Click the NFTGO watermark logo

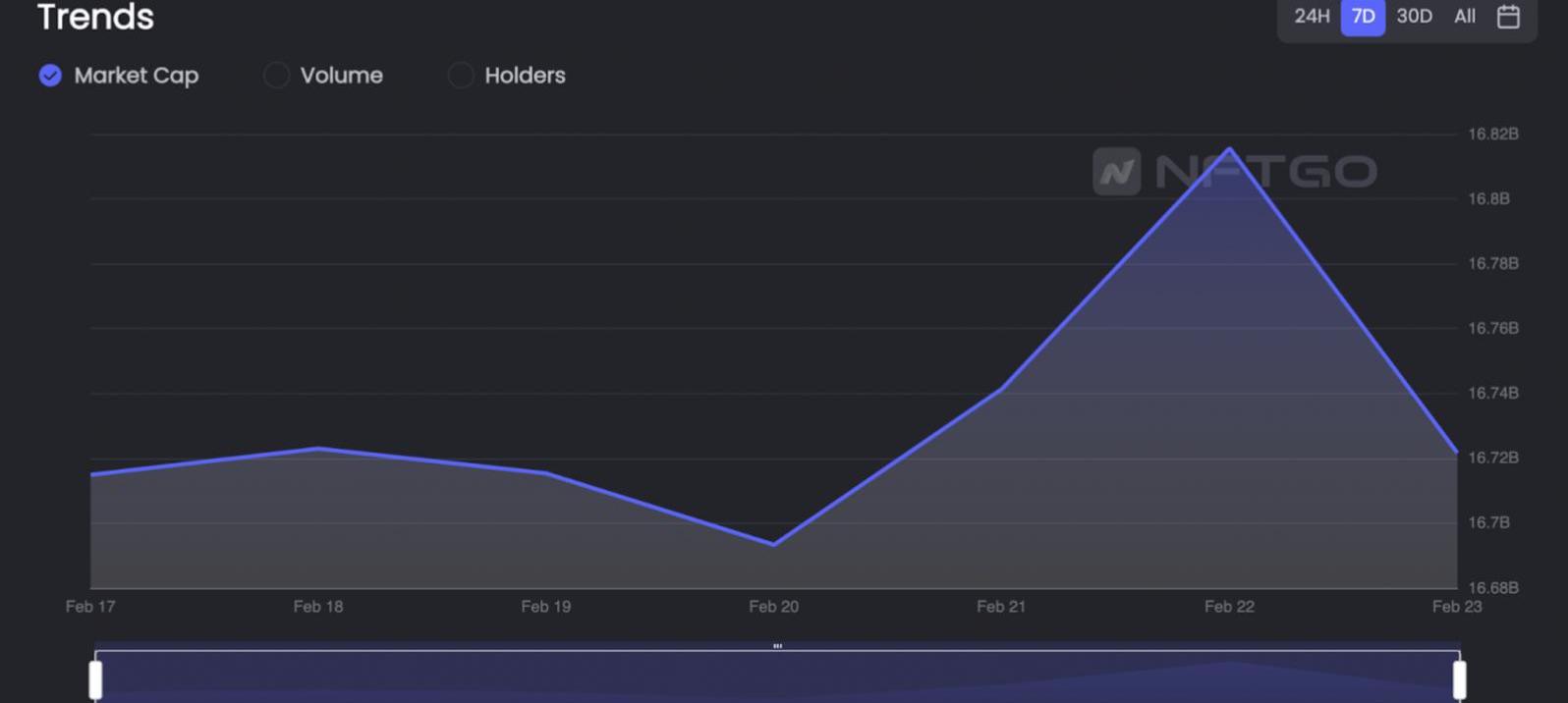click(1234, 172)
